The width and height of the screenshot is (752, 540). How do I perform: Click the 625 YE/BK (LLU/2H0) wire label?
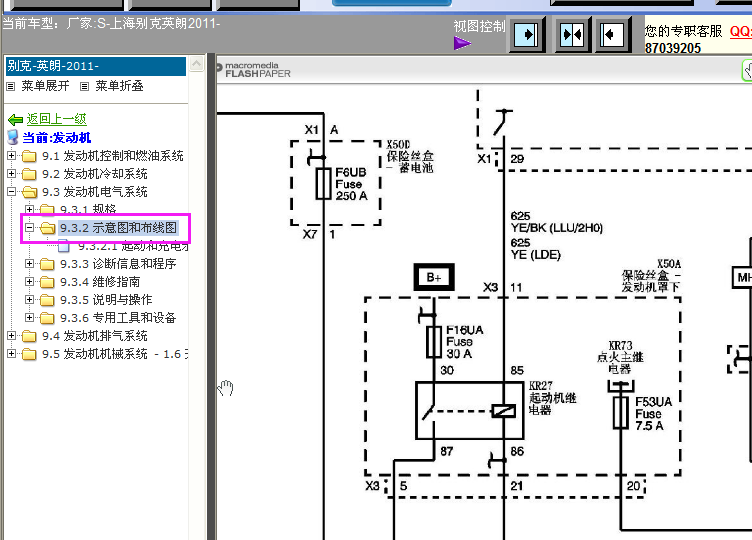(x=556, y=222)
